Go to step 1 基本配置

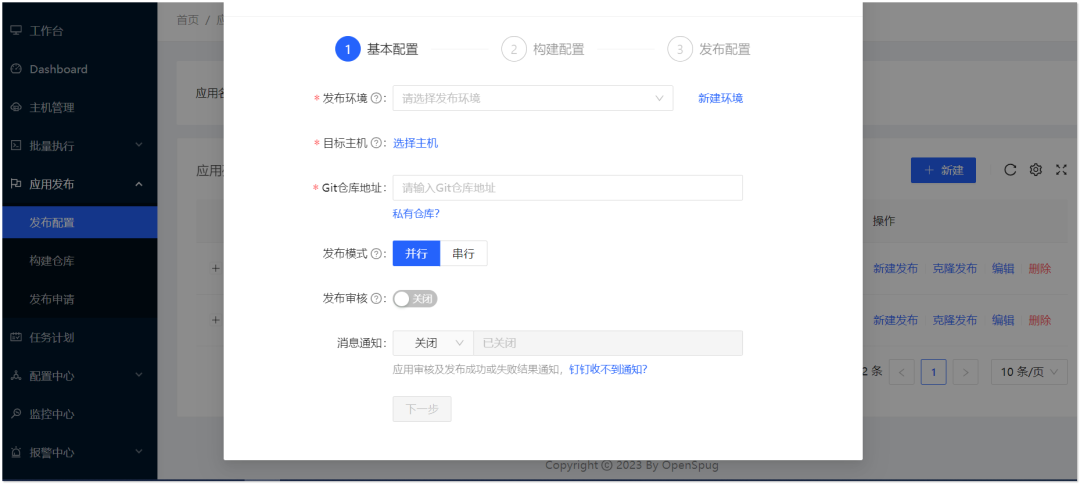pyautogui.click(x=377, y=50)
